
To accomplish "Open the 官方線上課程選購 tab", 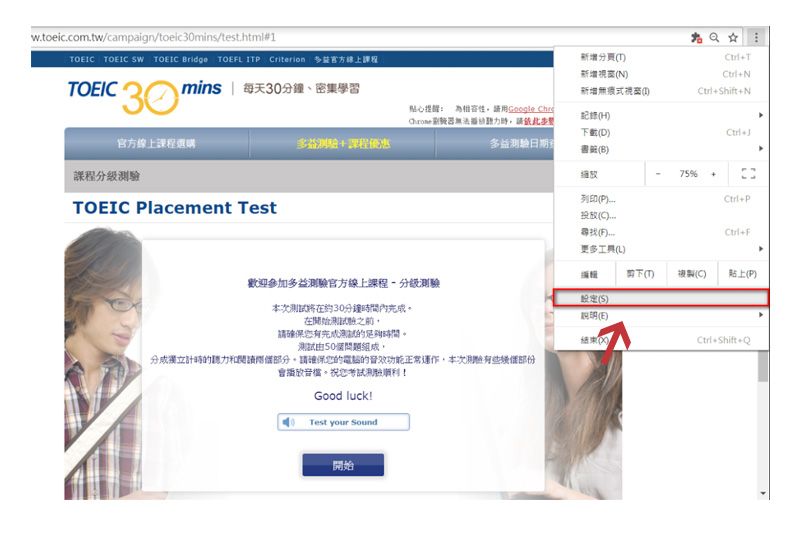I will (x=157, y=143).
